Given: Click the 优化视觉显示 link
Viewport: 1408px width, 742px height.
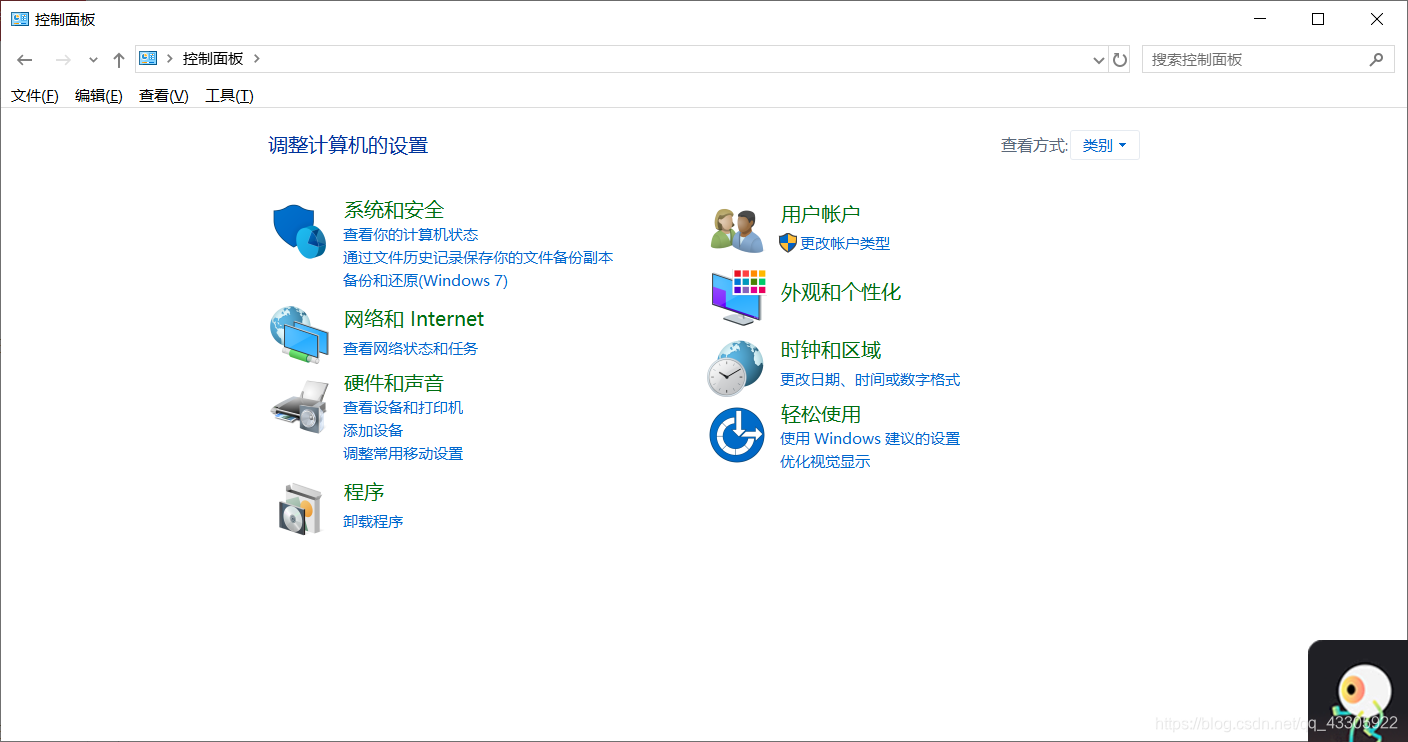Looking at the screenshot, I should click(x=825, y=461).
